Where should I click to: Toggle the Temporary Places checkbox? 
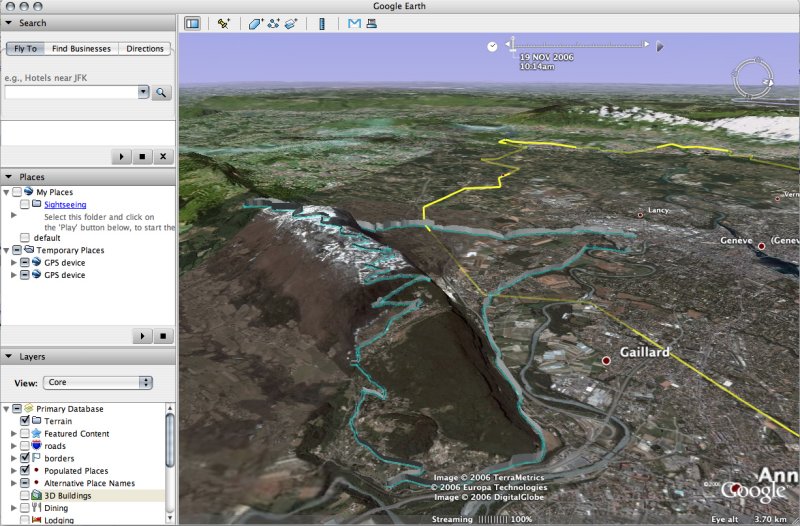coord(17,250)
